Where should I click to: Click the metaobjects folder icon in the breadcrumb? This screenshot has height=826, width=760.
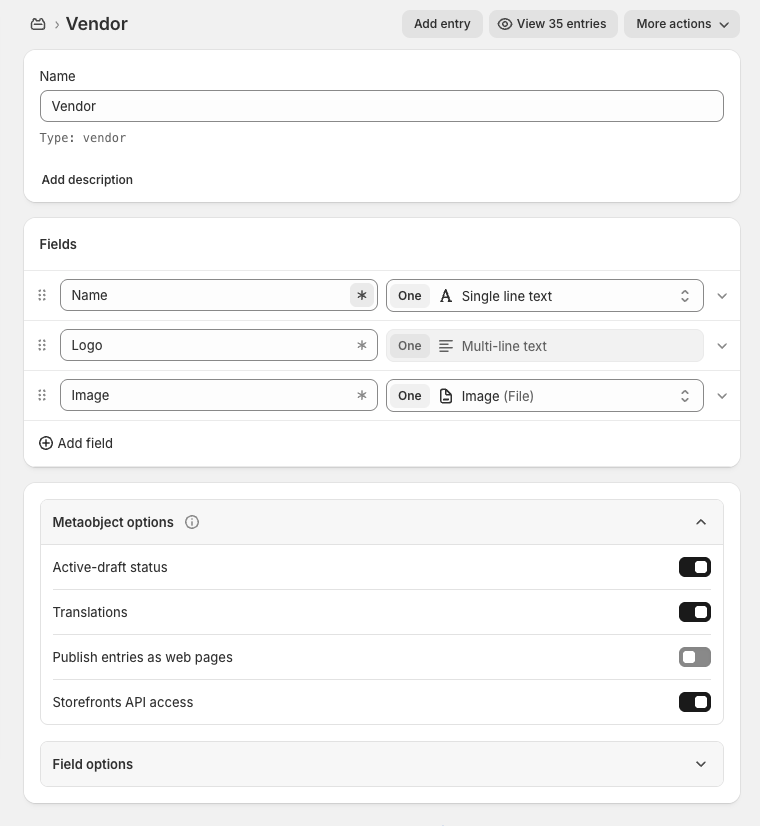38,23
